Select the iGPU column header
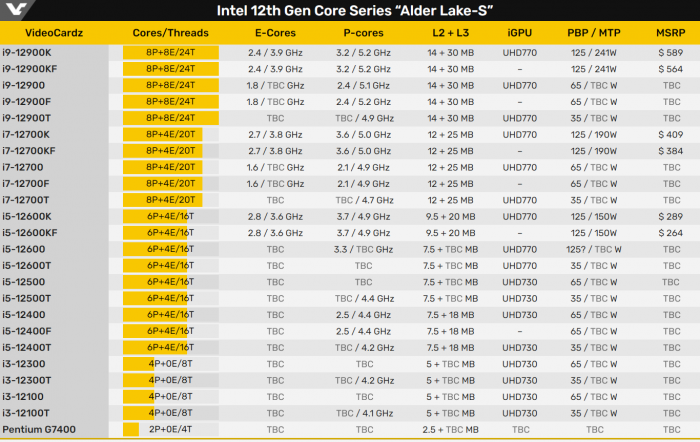The width and height of the screenshot is (700, 442). [519, 34]
